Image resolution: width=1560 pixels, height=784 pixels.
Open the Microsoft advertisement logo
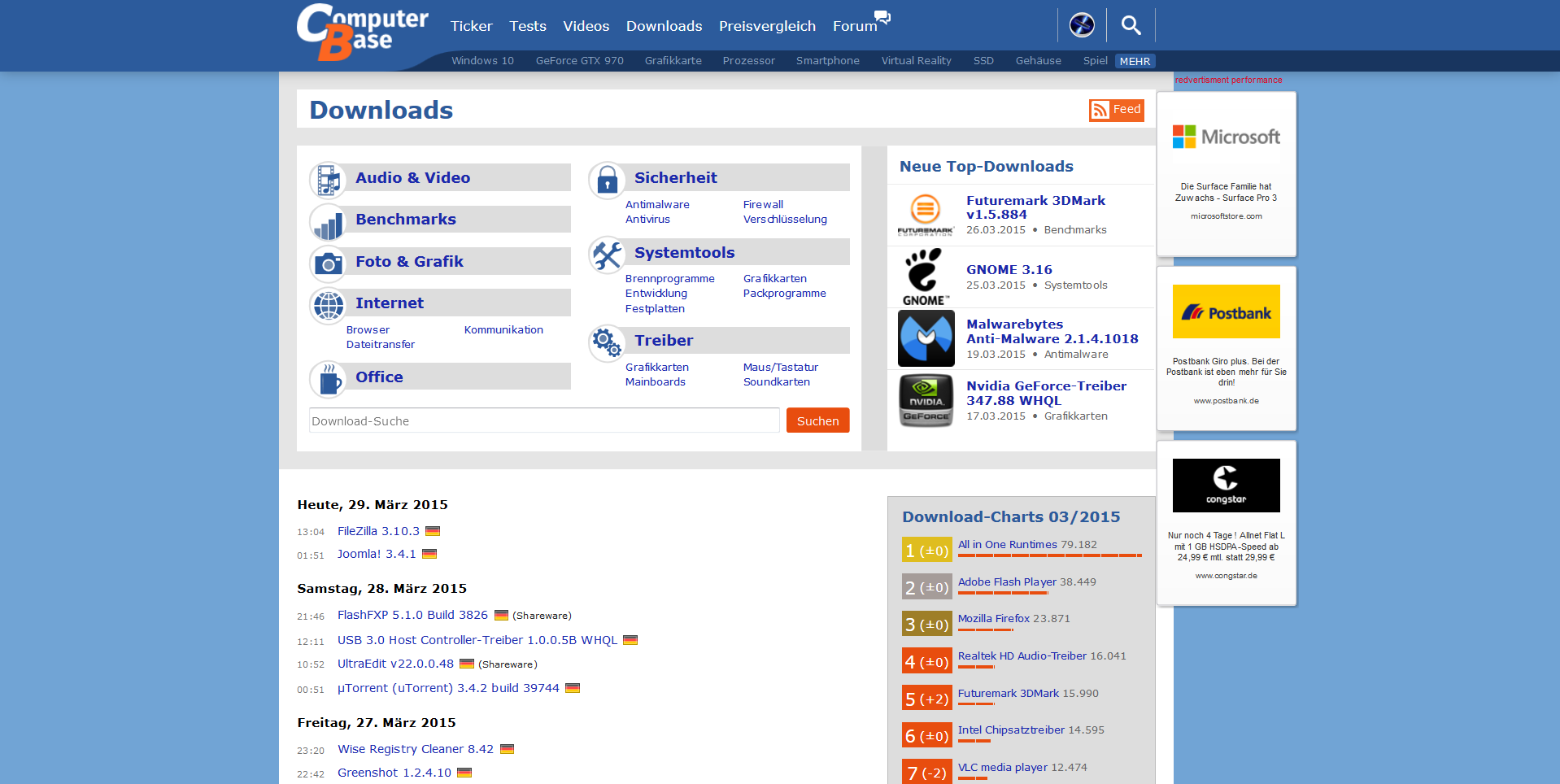point(1227,137)
